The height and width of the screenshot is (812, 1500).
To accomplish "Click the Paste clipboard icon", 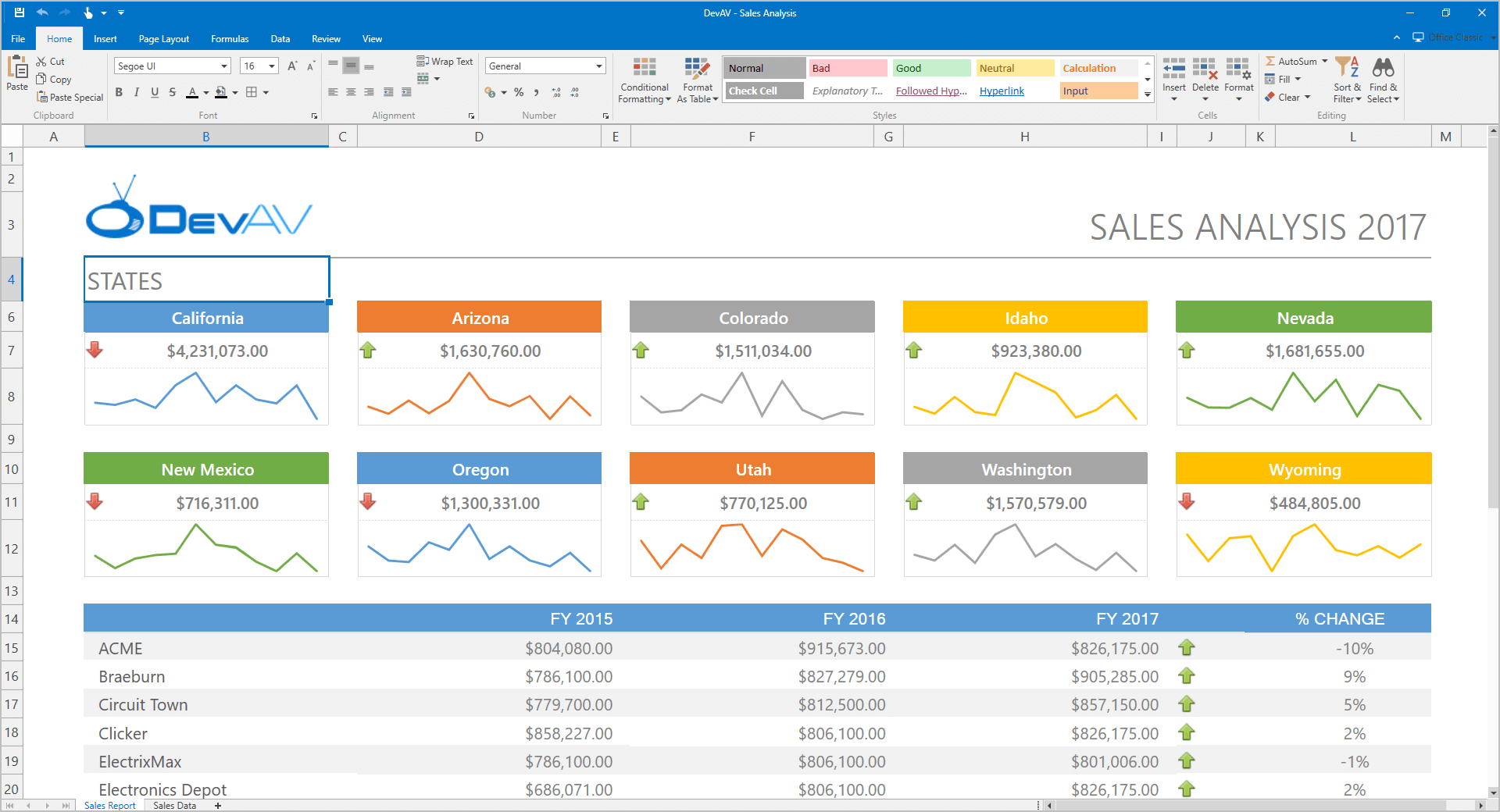I will [x=16, y=70].
